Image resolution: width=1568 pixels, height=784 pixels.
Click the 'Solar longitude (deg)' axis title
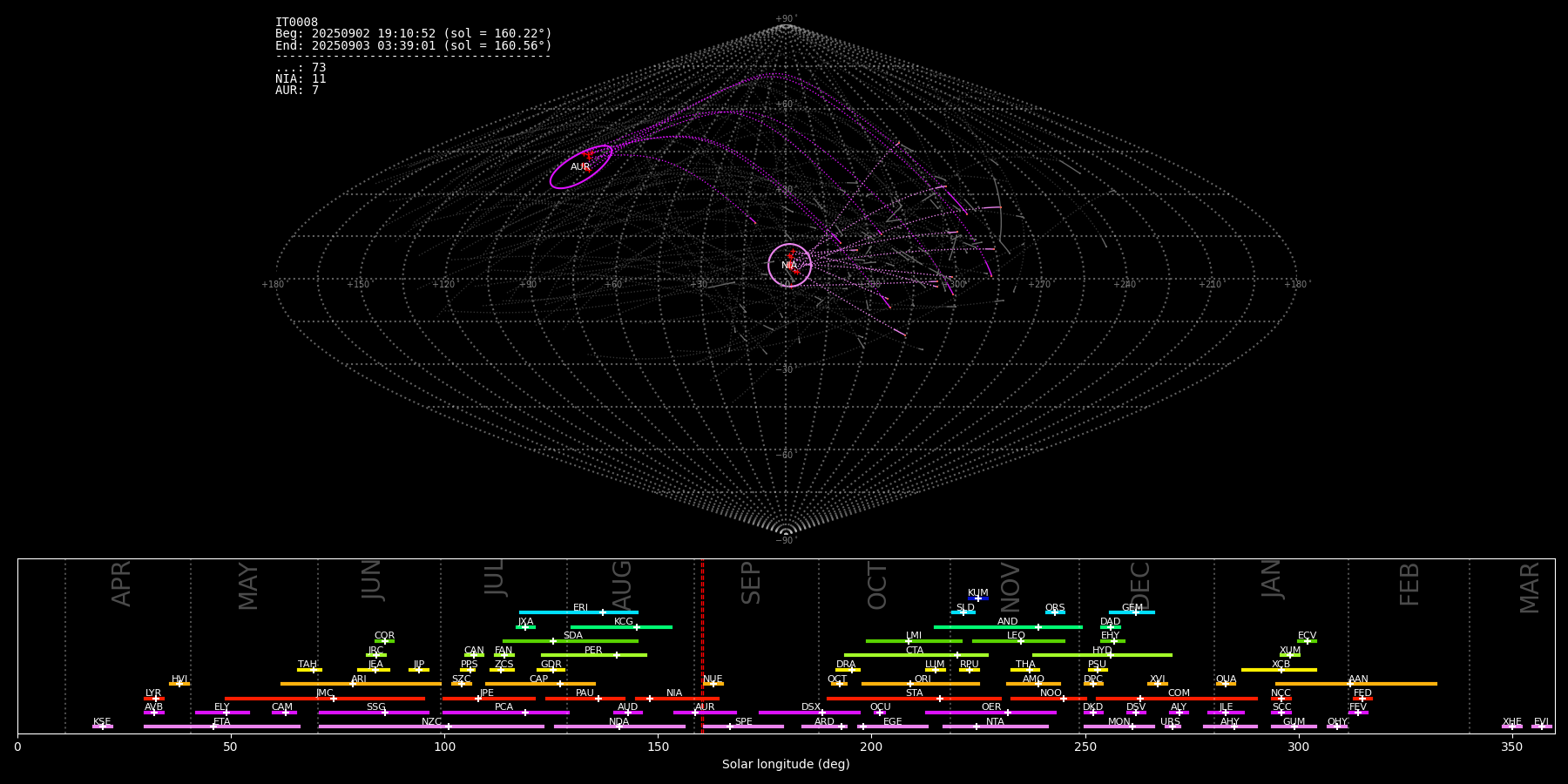pyautogui.click(x=786, y=765)
